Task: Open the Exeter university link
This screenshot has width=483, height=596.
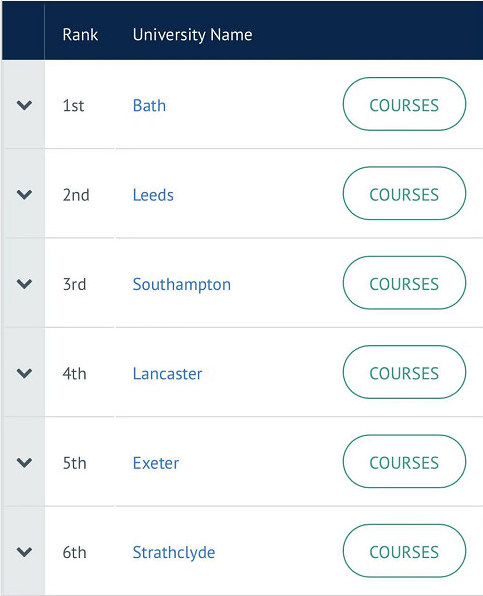Action: point(156,463)
